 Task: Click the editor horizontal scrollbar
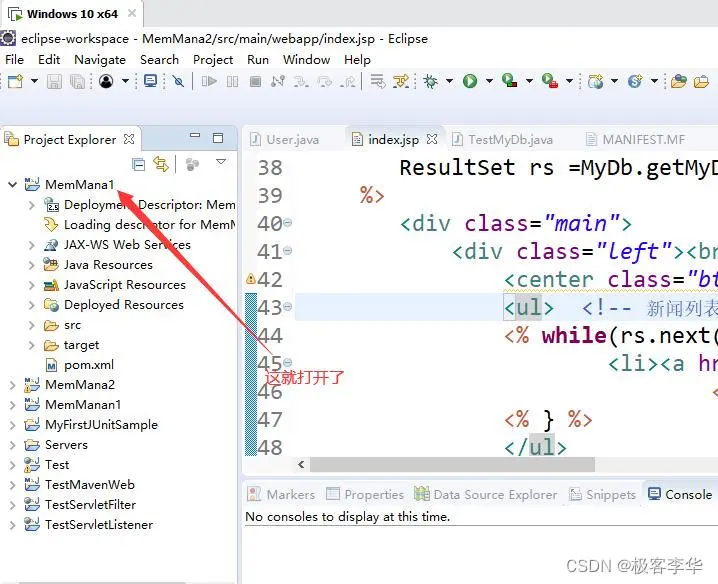pos(452,464)
